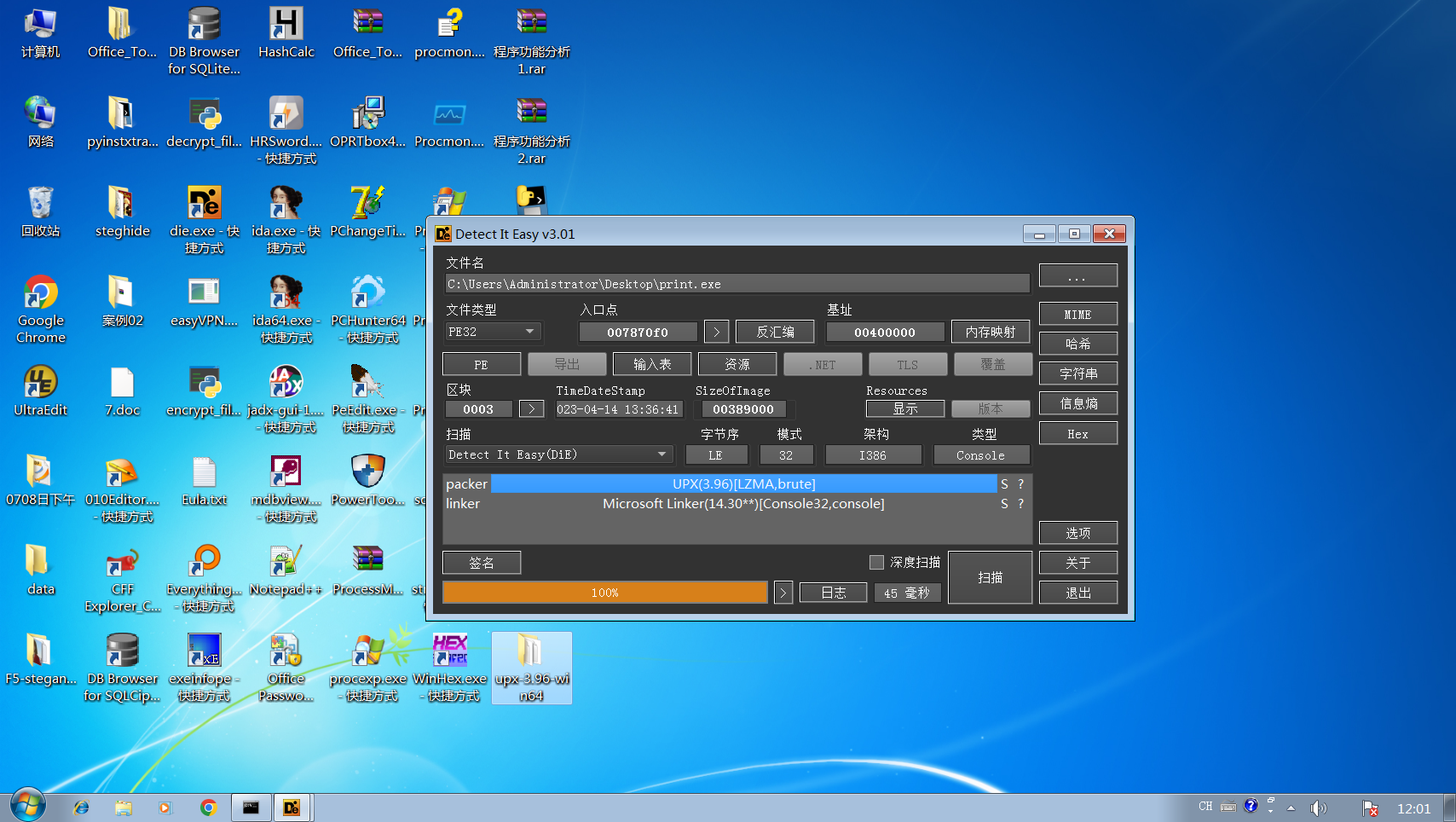Screen dimensions: 1456x822
Task: Open the 日志 log button
Action: [833, 592]
